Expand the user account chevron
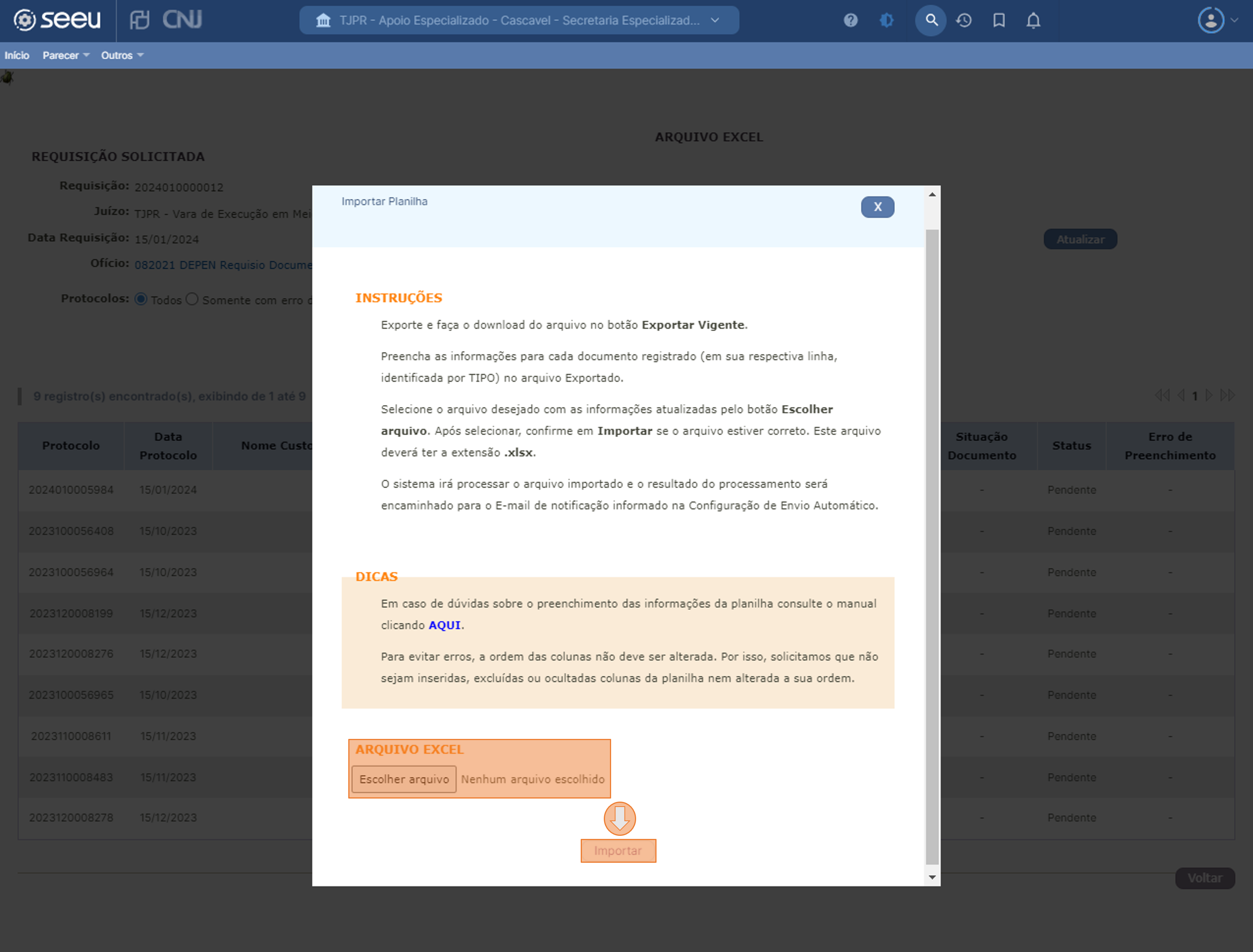Viewport: 1253px width, 952px height. point(1234,20)
